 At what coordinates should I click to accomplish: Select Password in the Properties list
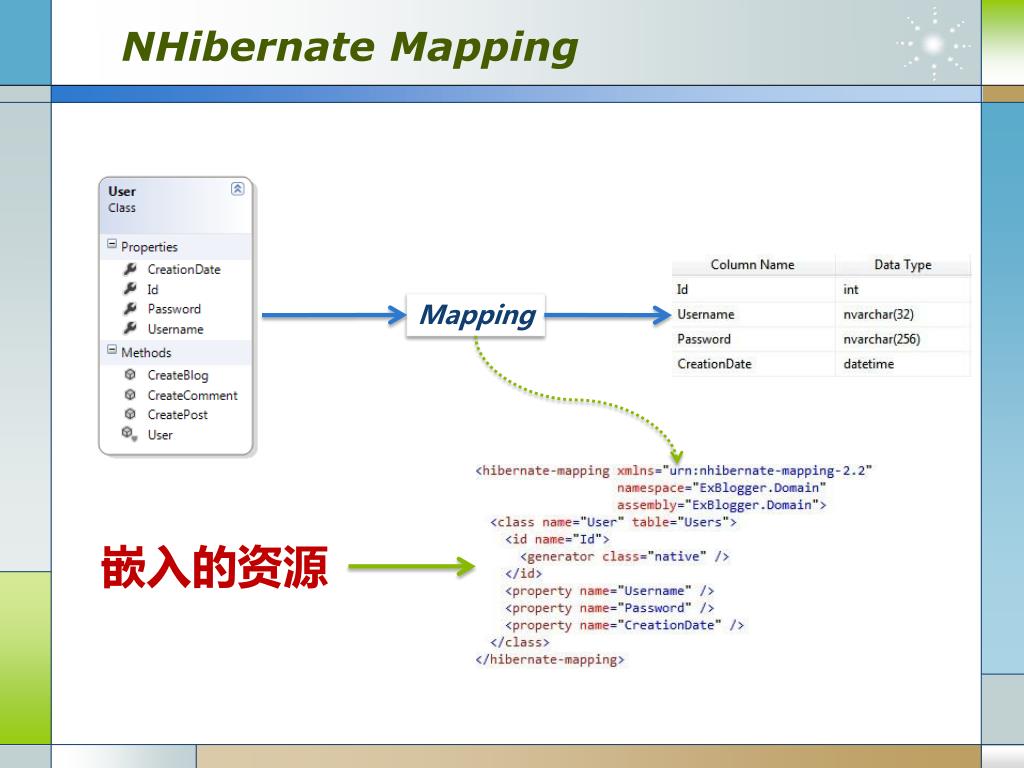point(174,309)
